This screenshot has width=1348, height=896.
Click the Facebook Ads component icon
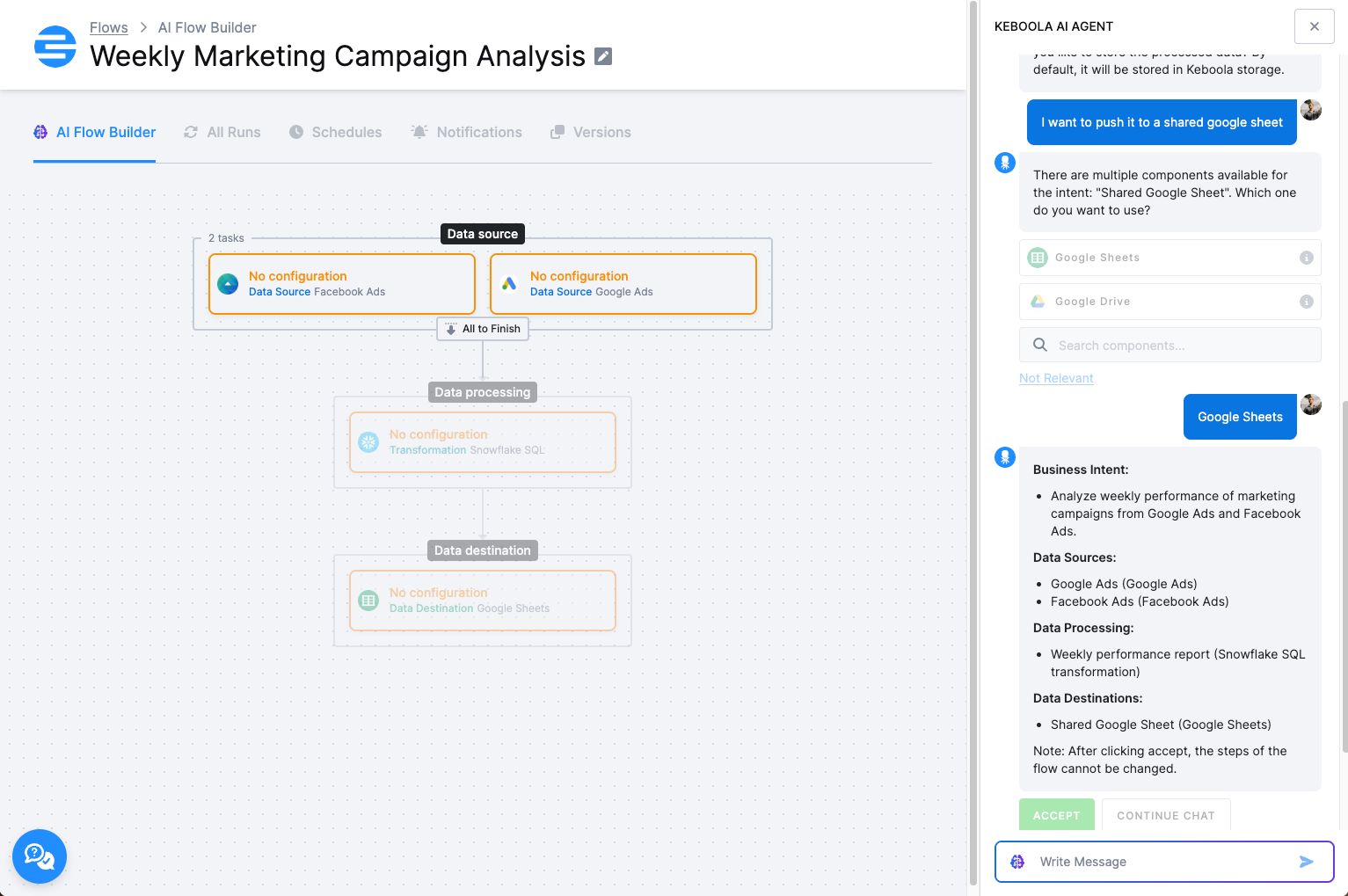click(228, 284)
